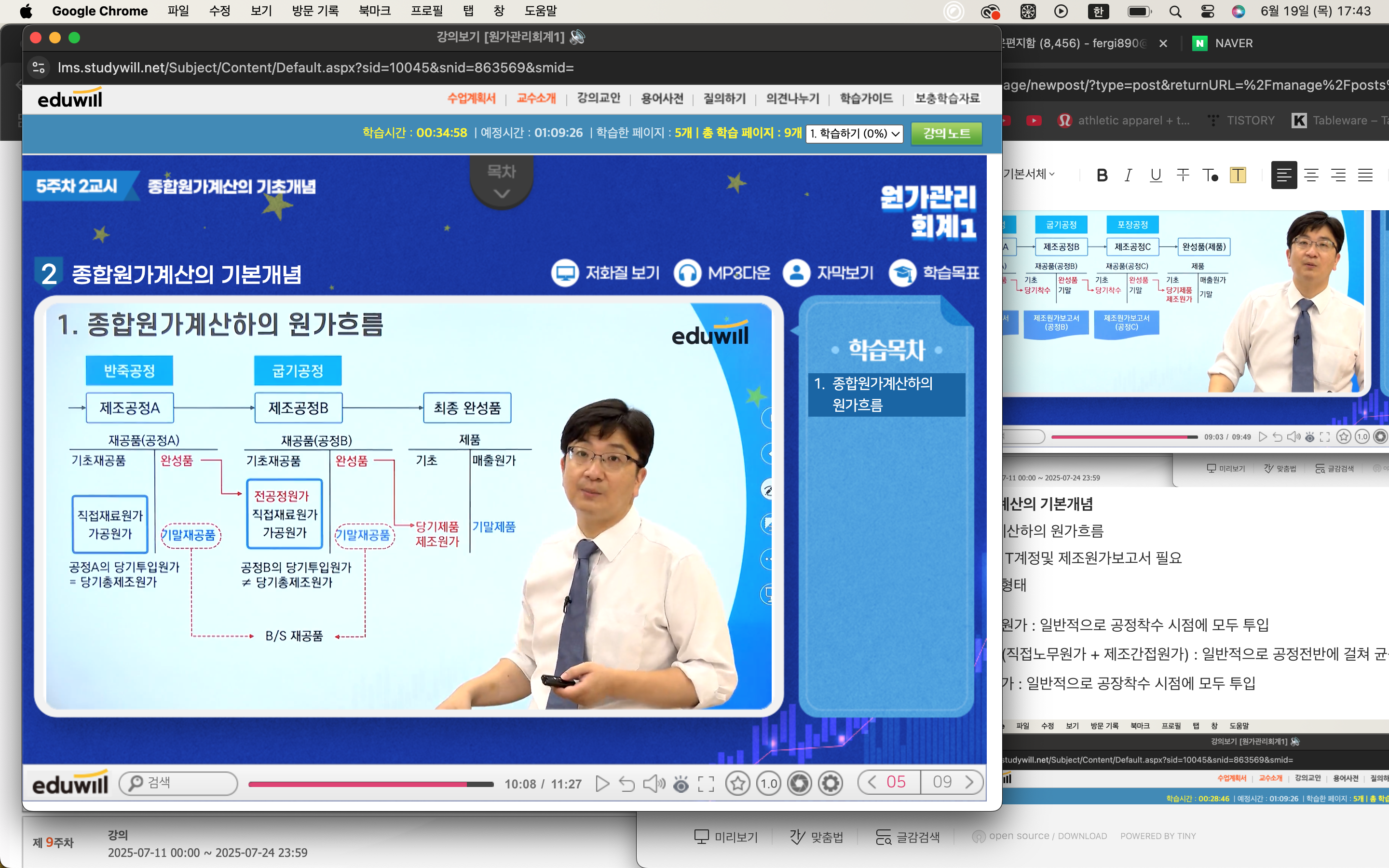The image size is (1389, 868).
Task: Open the 북마크 menu in menu bar
Action: click(374, 11)
